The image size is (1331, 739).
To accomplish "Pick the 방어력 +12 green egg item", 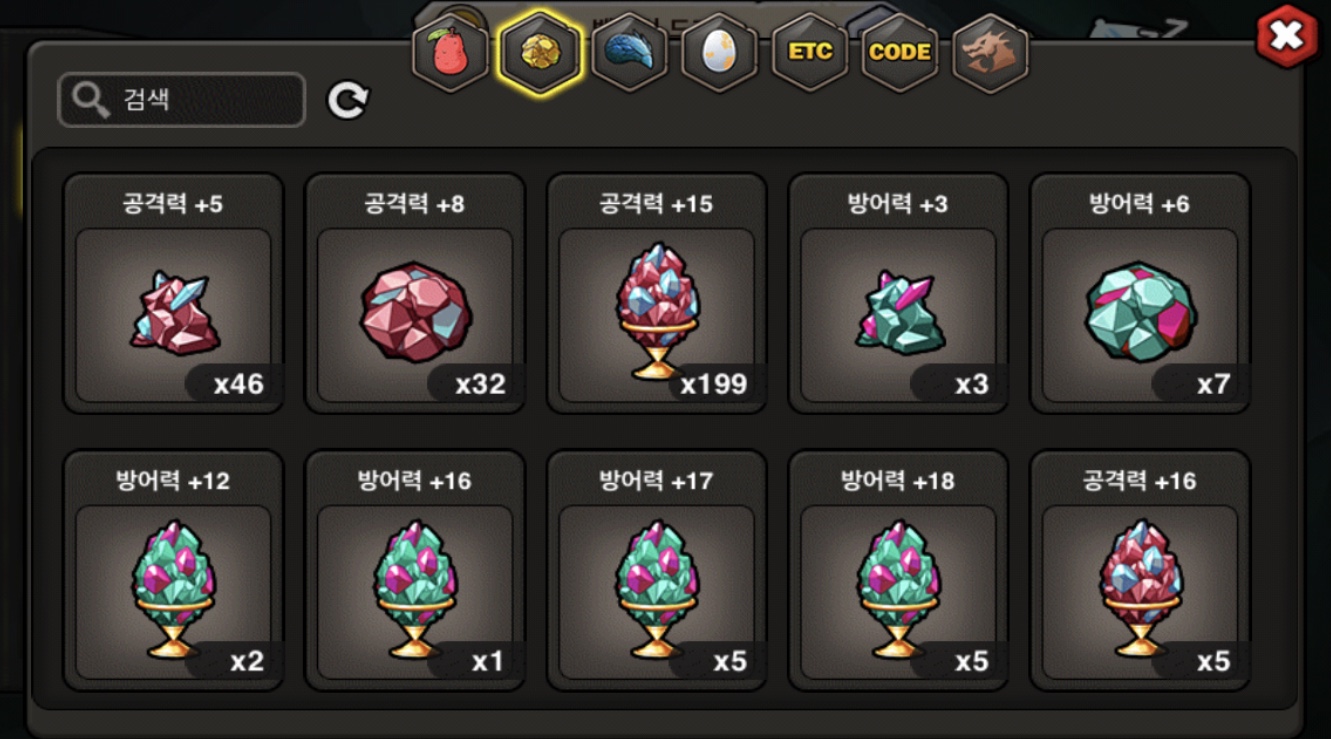I will [x=173, y=570].
